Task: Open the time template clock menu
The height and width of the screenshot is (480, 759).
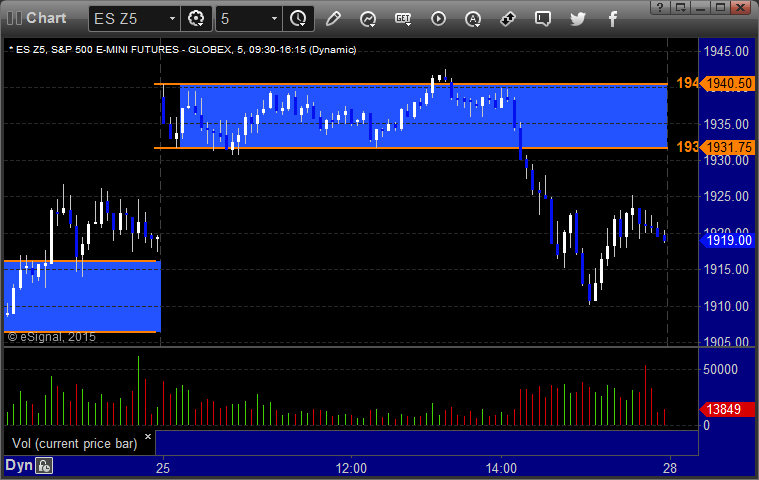Action: 298,19
